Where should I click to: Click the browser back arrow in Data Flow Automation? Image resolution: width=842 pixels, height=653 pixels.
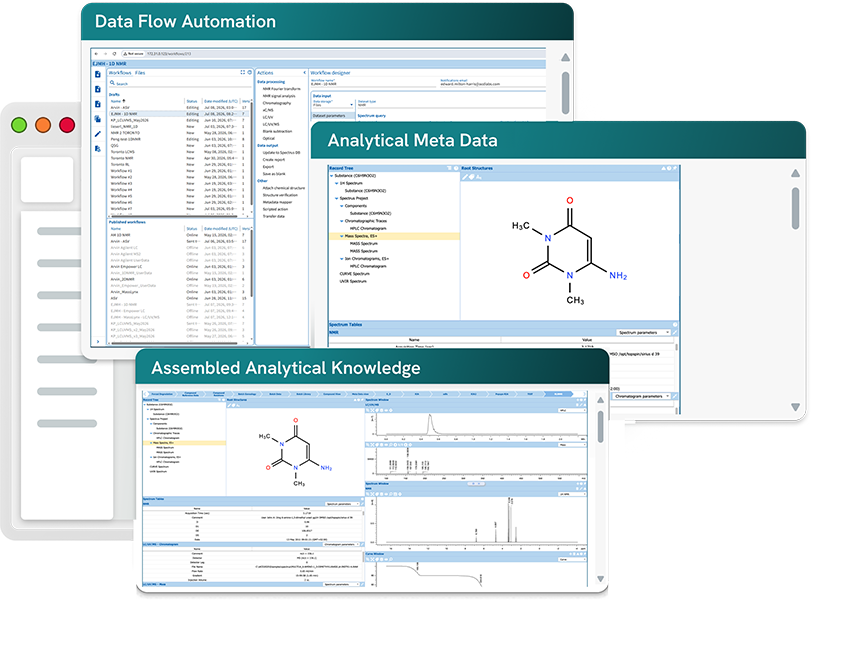click(x=97, y=54)
